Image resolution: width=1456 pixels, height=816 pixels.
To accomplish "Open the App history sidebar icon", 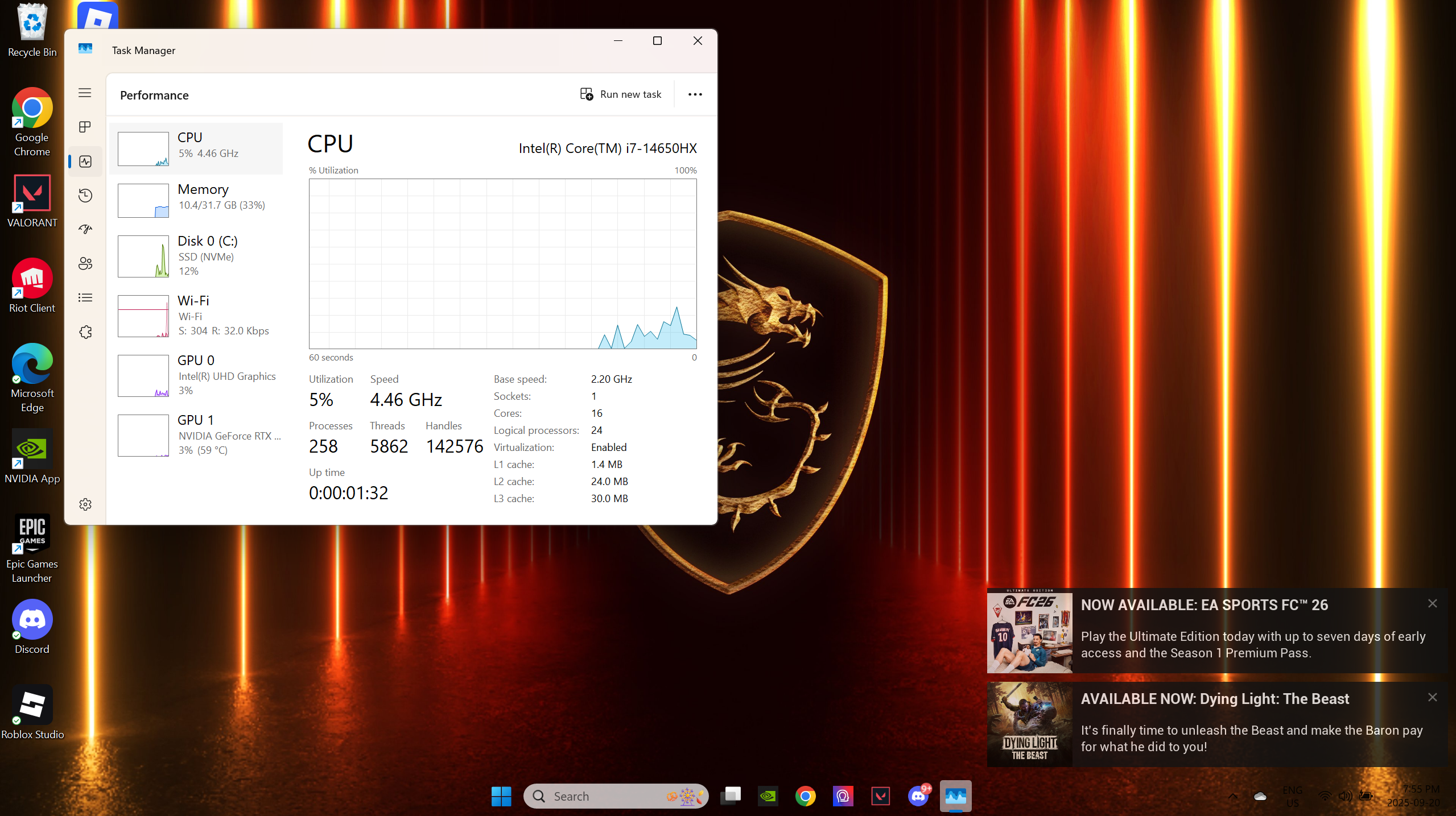I will (x=85, y=196).
